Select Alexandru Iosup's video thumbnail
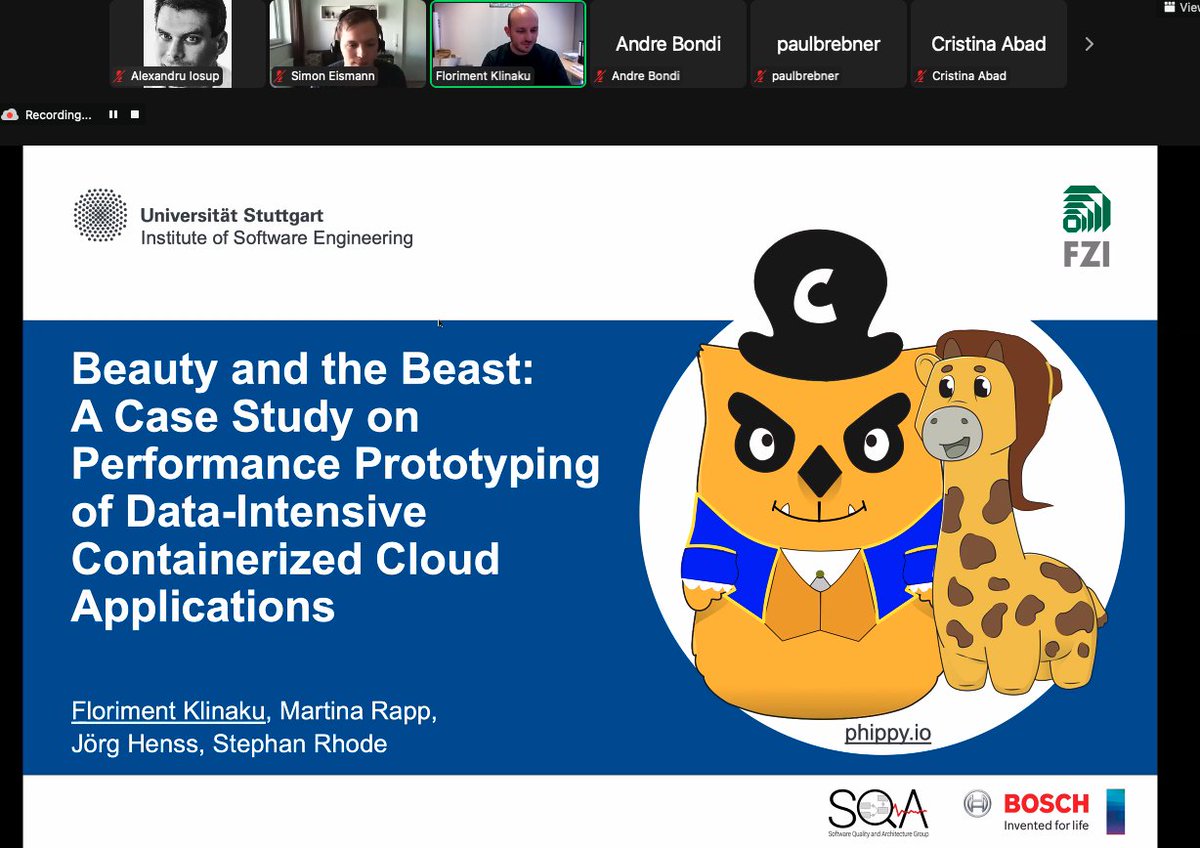The height and width of the screenshot is (848, 1200). [x=187, y=43]
